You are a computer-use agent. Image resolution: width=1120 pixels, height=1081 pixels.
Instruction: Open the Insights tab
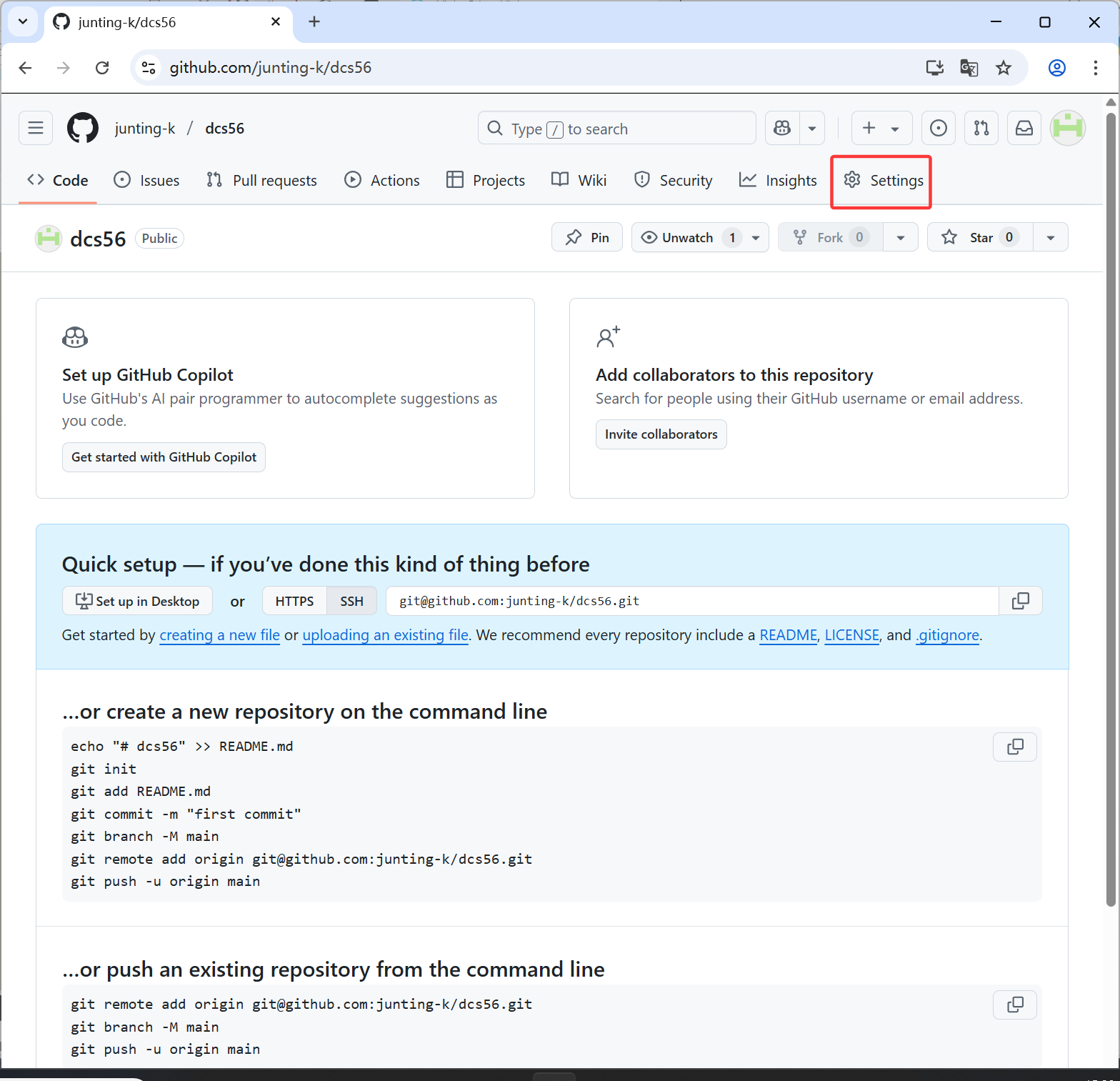[x=778, y=181]
